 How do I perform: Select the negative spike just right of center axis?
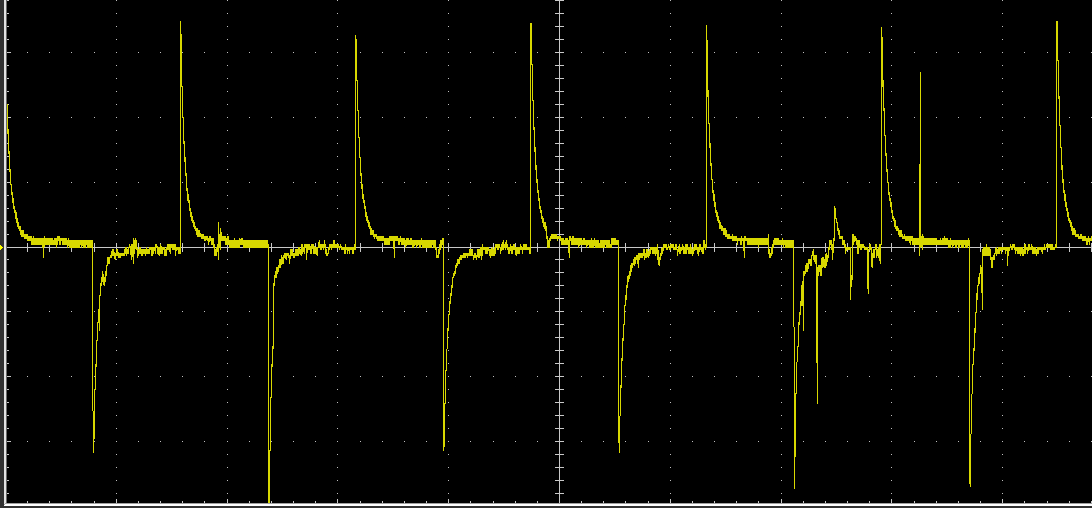(619, 448)
